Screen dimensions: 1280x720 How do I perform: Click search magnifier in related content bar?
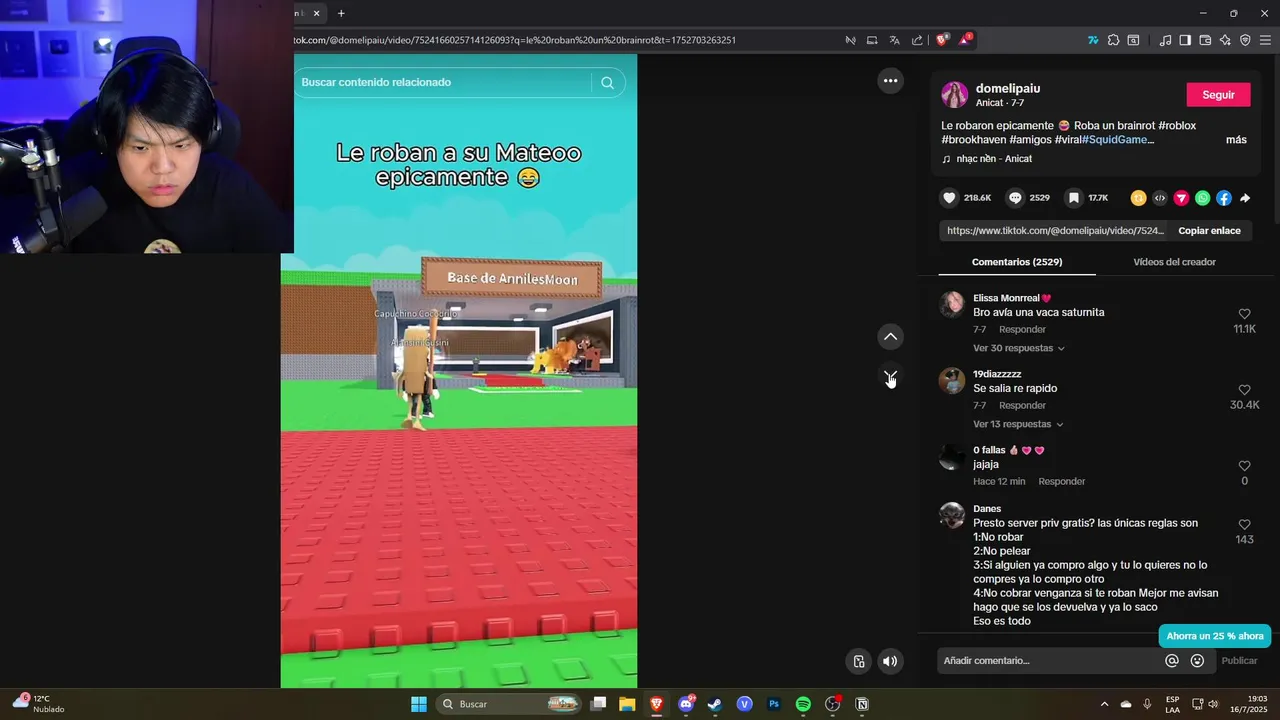tap(607, 83)
